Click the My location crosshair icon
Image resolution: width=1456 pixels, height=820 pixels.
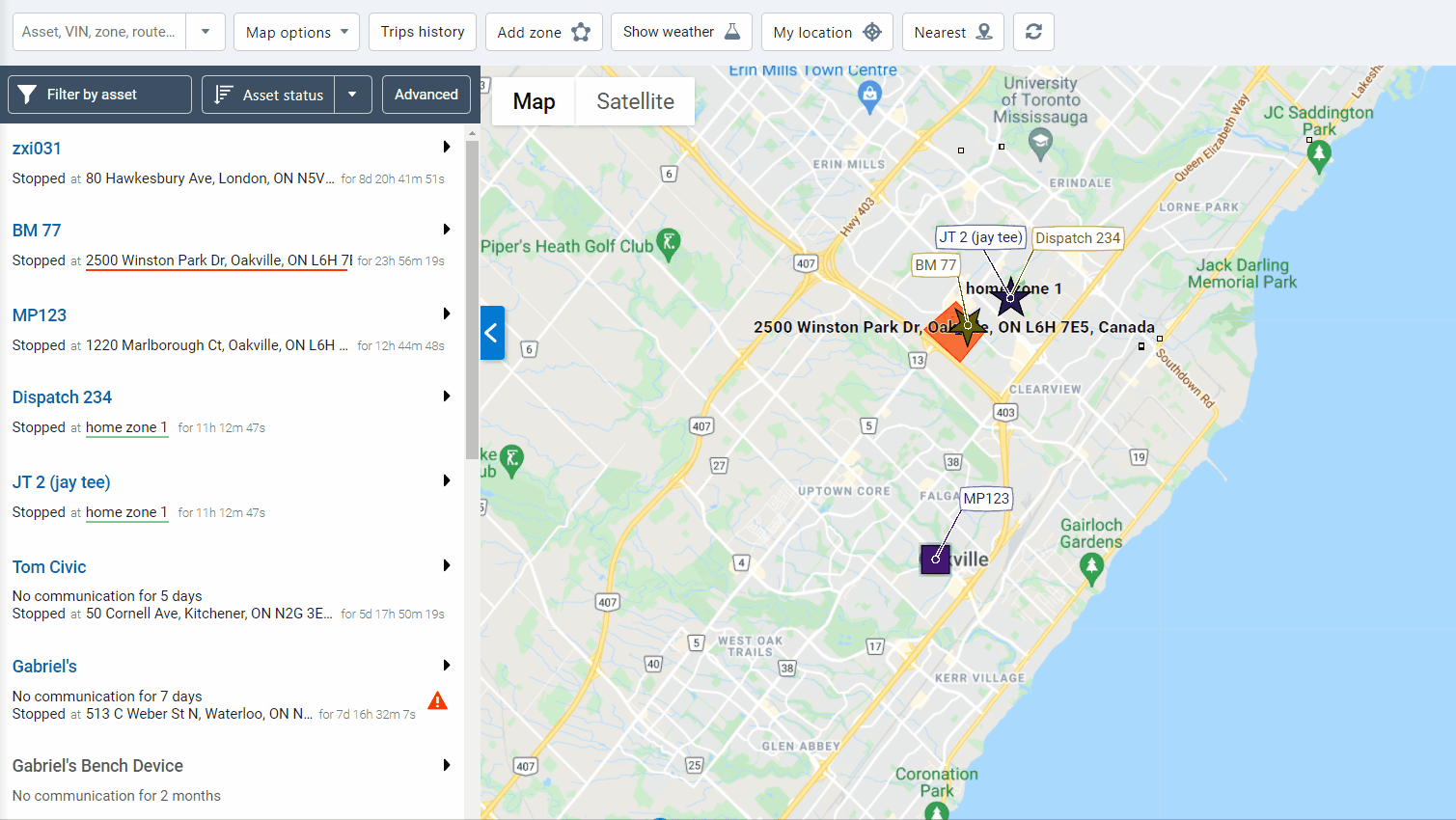873,31
